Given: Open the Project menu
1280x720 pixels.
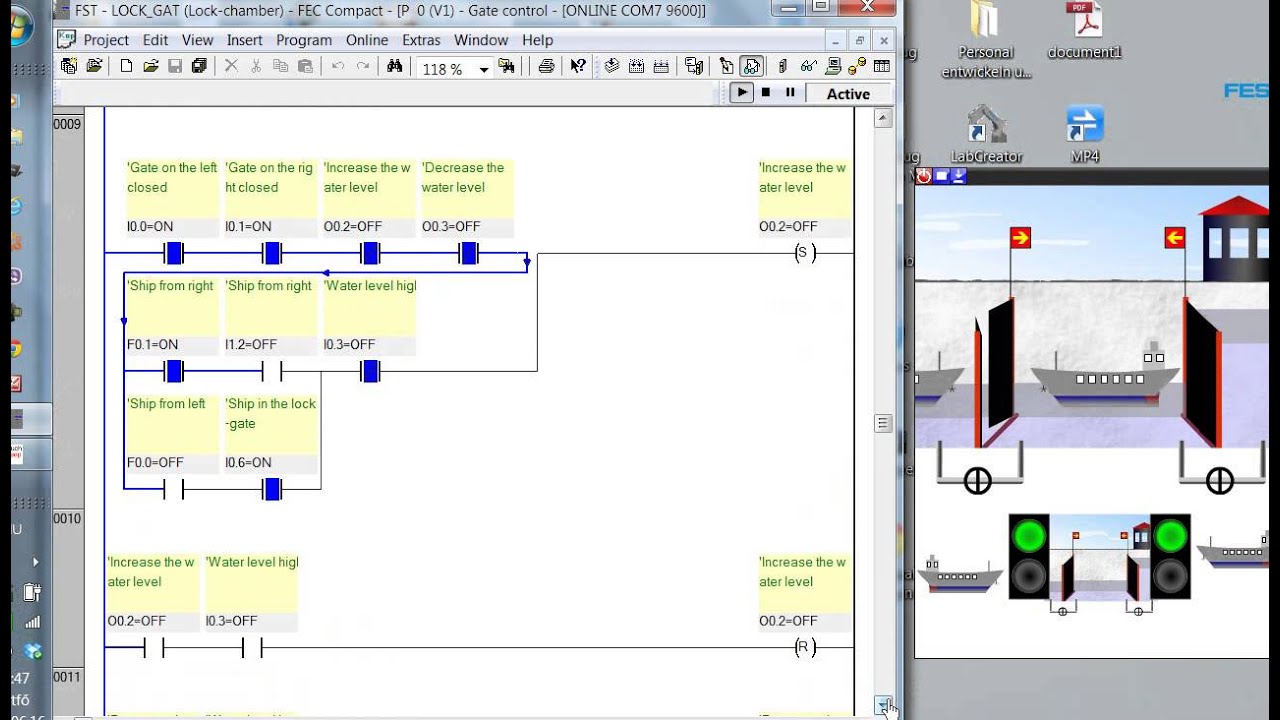Looking at the screenshot, I should click(x=106, y=40).
